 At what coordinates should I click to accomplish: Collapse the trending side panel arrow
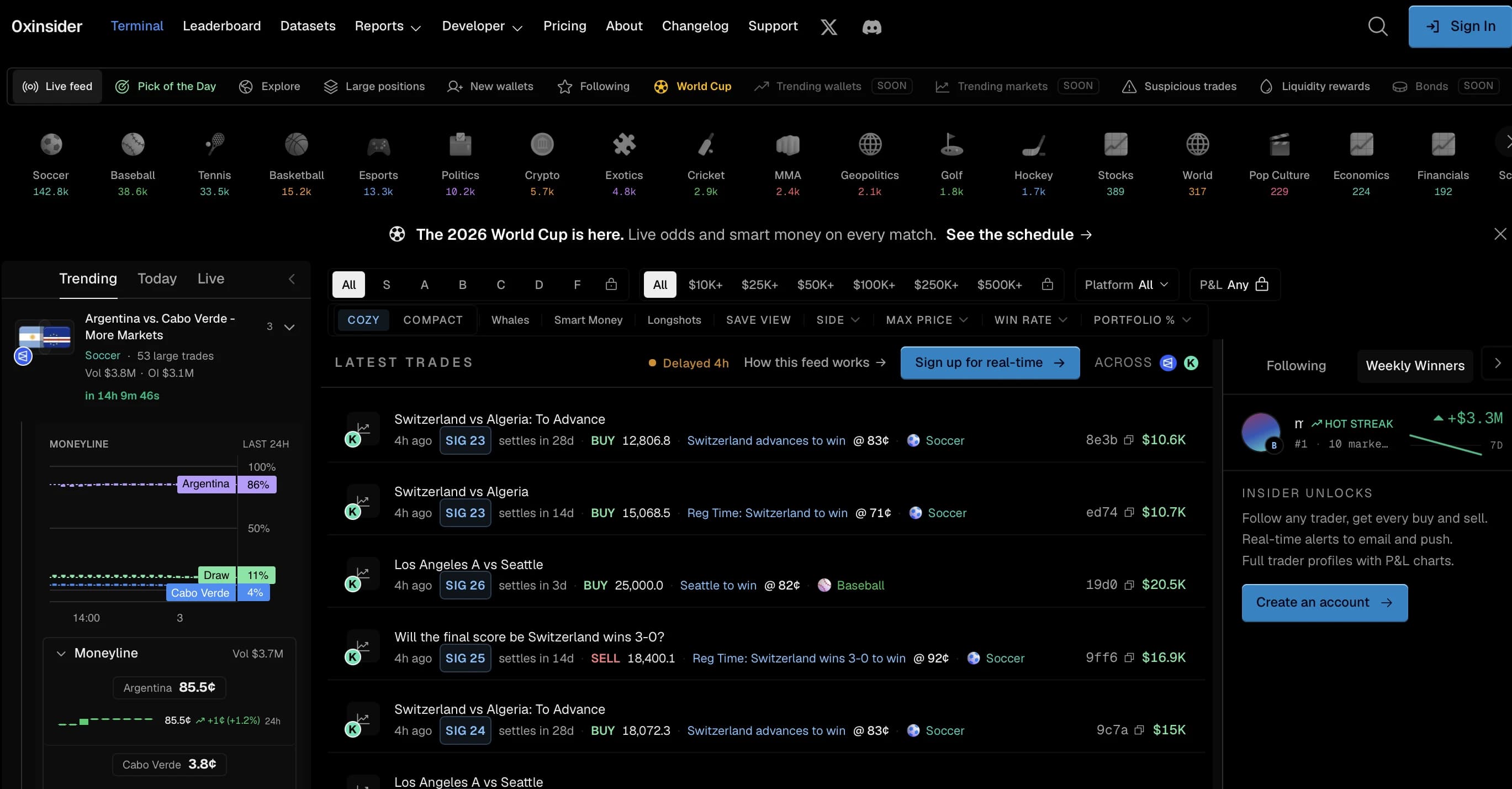click(292, 279)
